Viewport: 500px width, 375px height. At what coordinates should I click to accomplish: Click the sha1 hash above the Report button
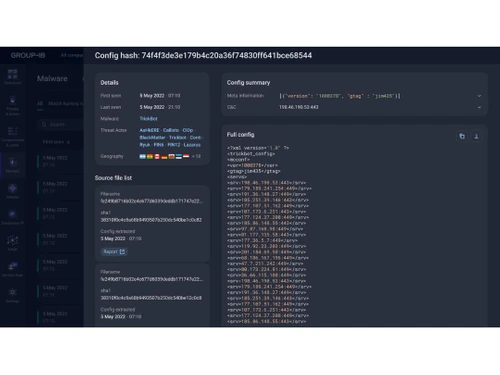coord(151,220)
